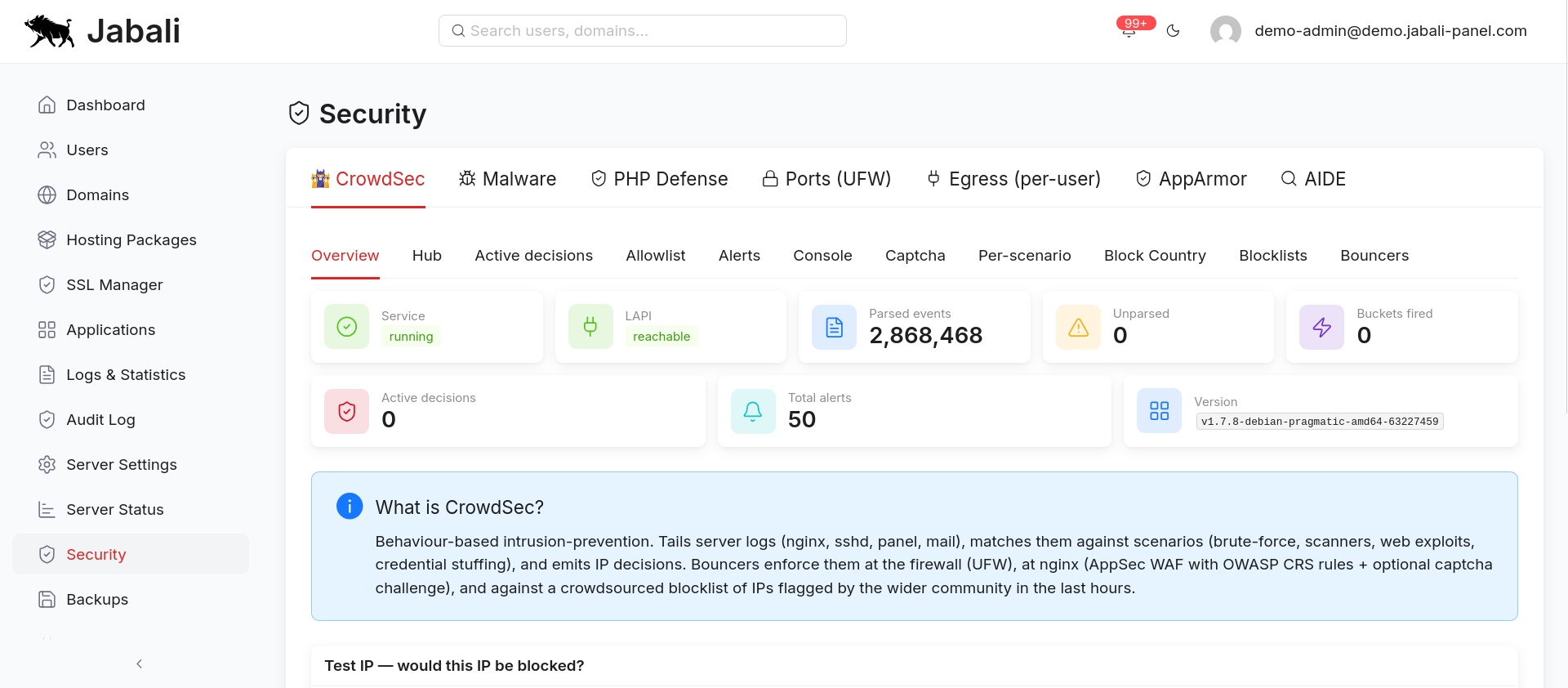Open Users in the sidebar
The width and height of the screenshot is (1568, 688).
131,150
